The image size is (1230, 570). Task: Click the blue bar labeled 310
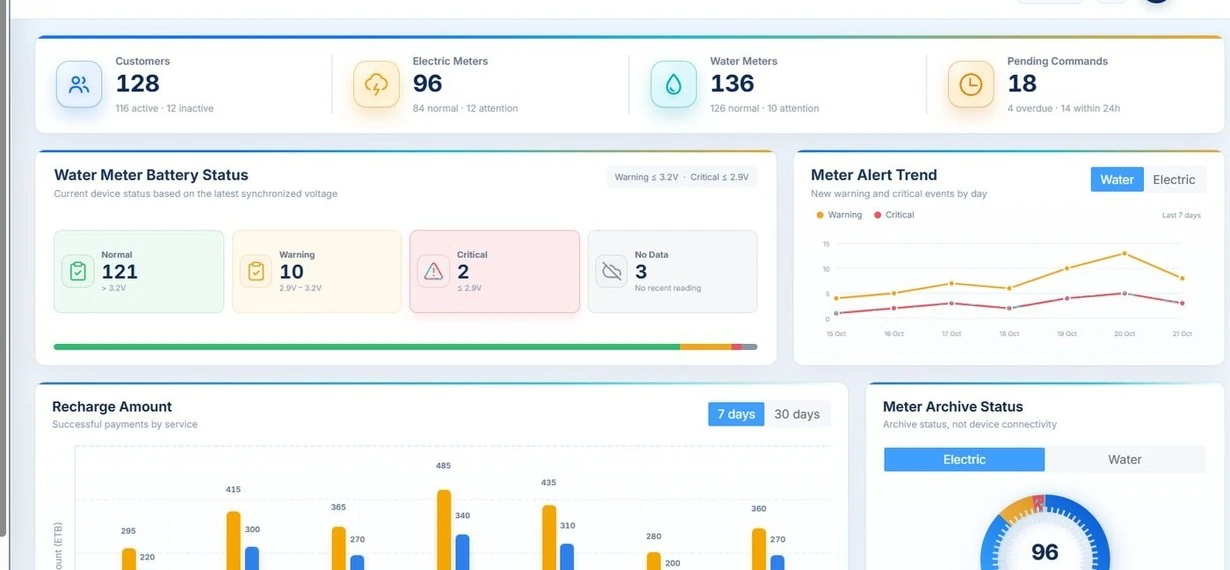(567, 557)
